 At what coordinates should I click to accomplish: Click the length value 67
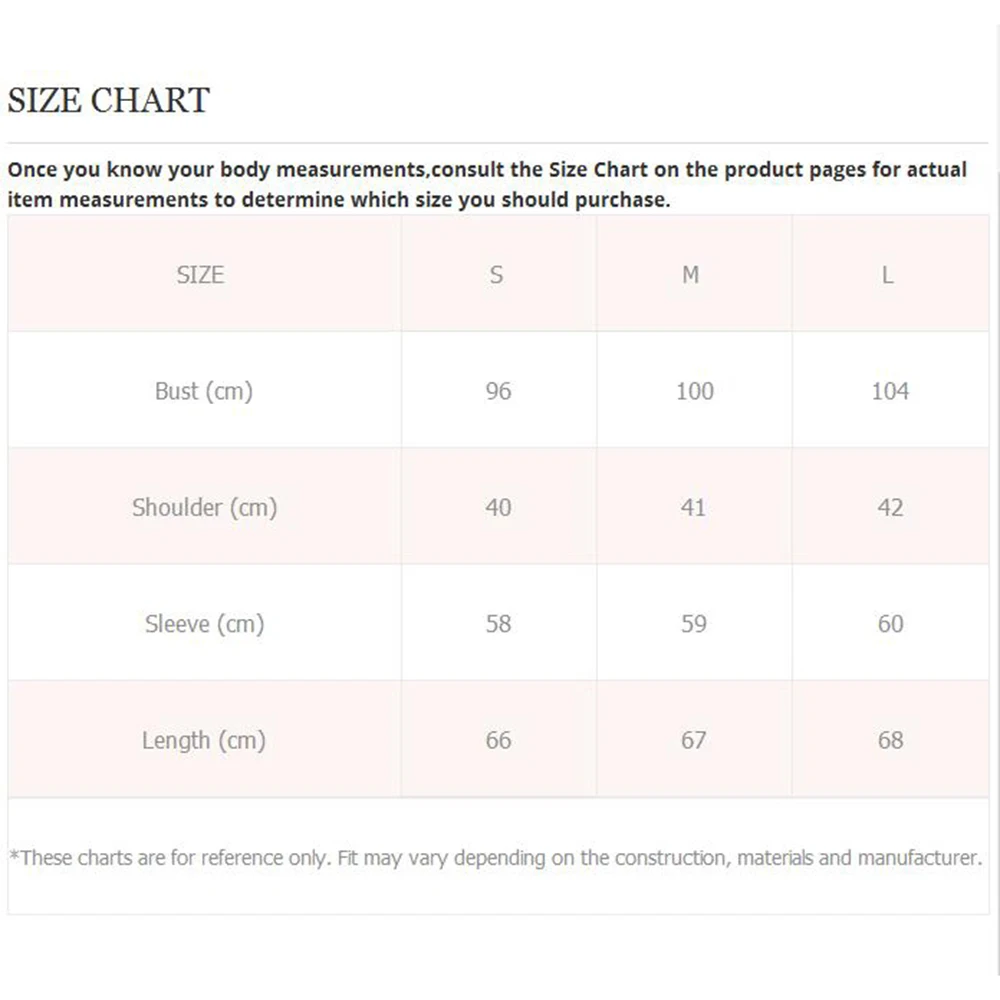click(x=693, y=741)
